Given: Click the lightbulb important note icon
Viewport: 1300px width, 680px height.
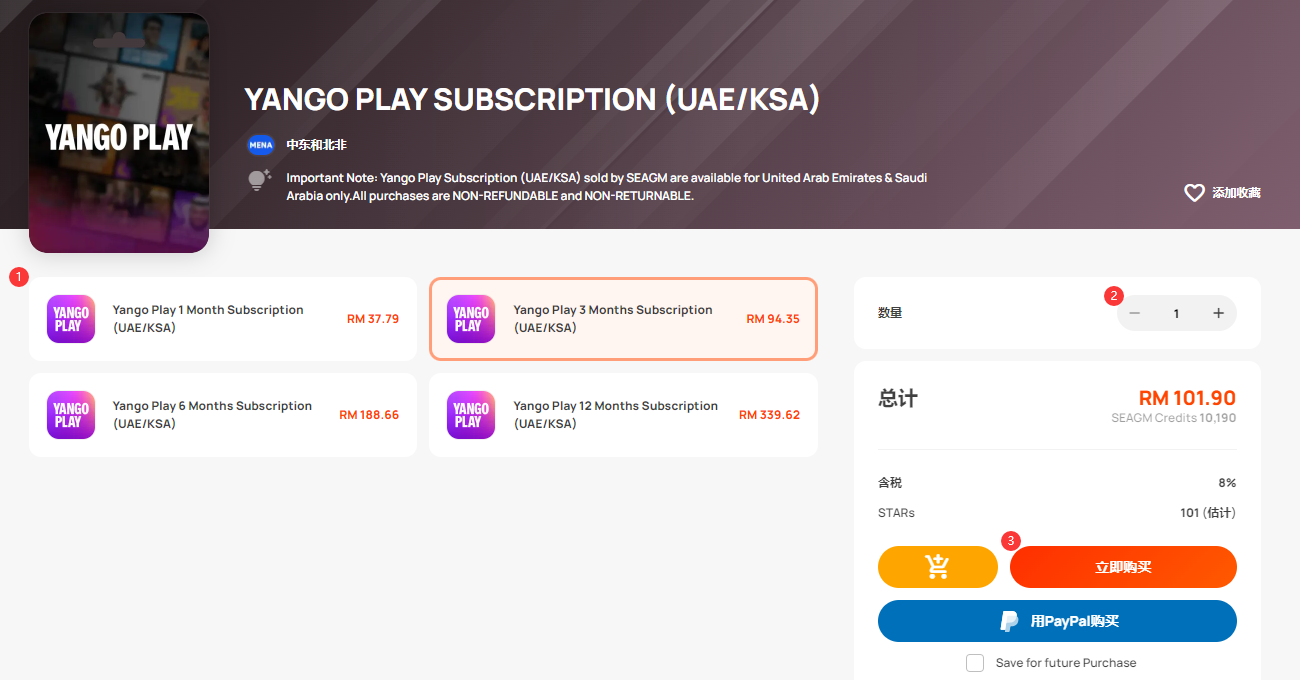Looking at the screenshot, I should (x=260, y=180).
